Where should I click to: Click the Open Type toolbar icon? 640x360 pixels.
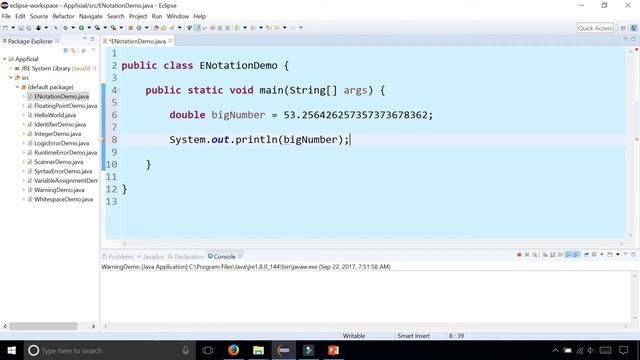click(x=156, y=28)
